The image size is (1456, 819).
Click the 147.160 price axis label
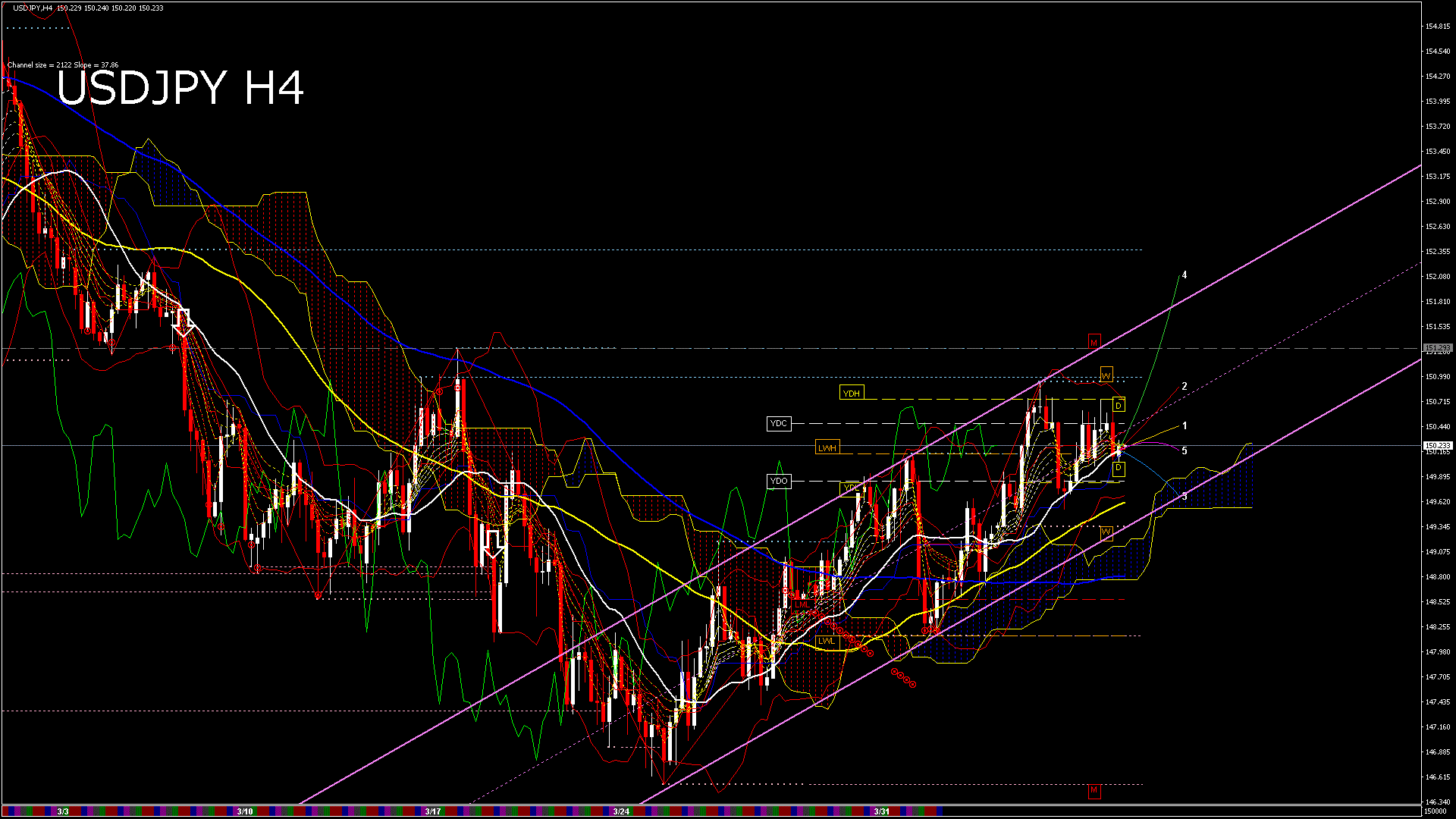(1438, 727)
